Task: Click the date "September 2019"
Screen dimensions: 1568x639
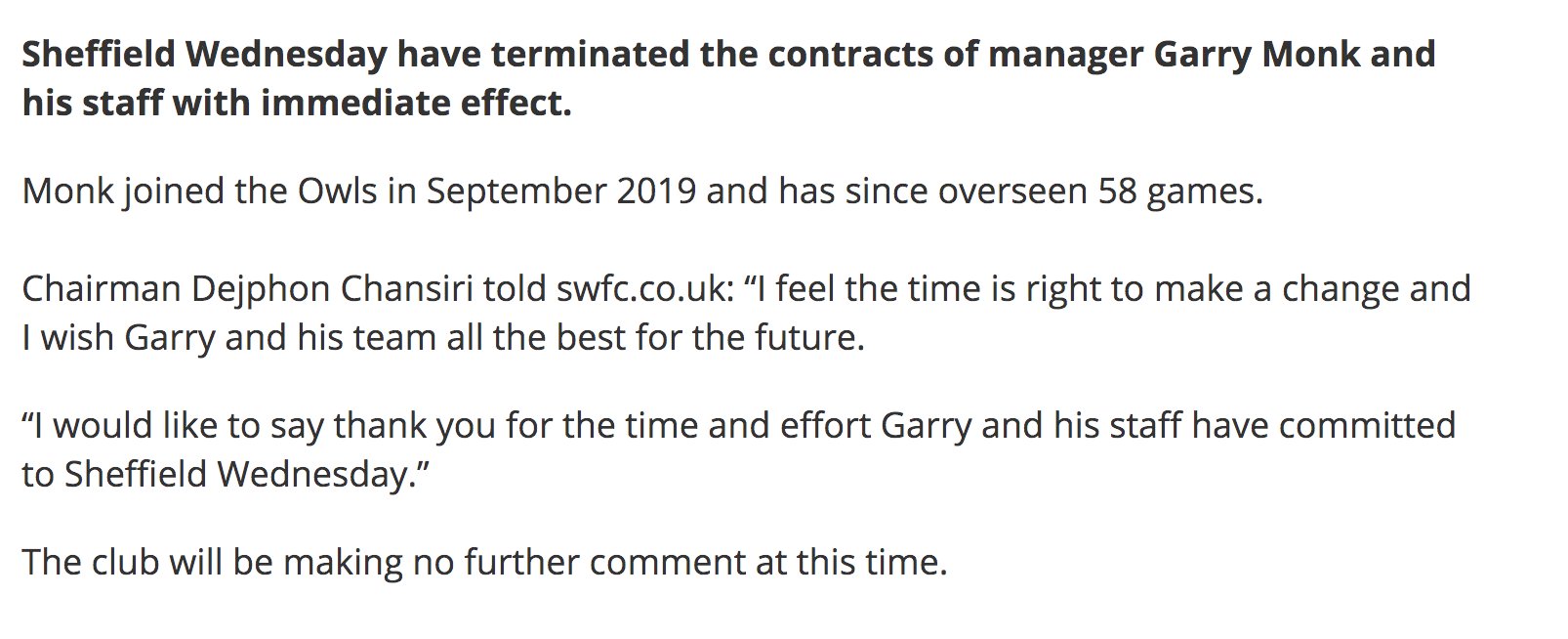Action: [x=561, y=191]
